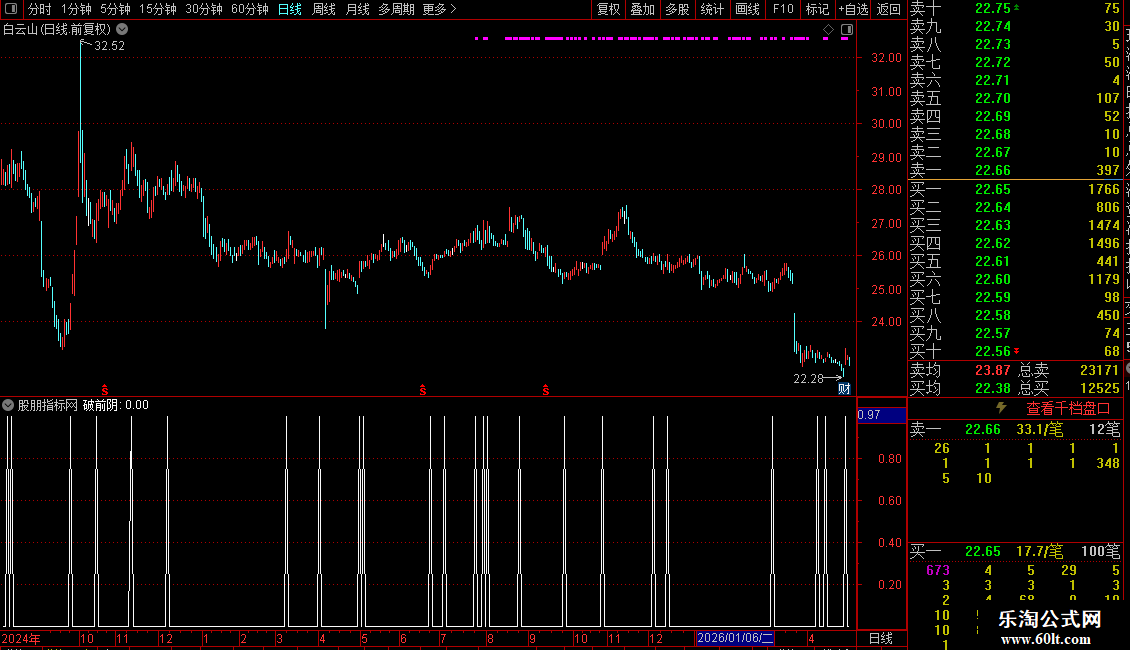Select the 30分钟 period

(x=204, y=9)
